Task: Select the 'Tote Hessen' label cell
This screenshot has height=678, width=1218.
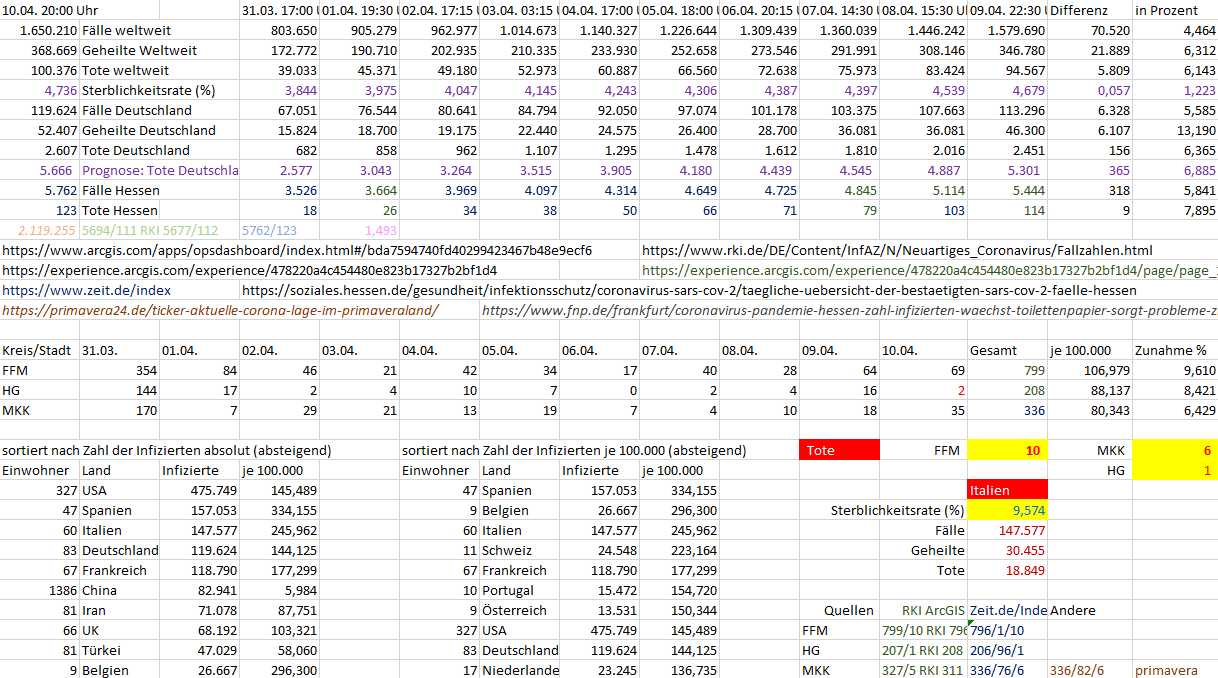Action: click(x=120, y=210)
